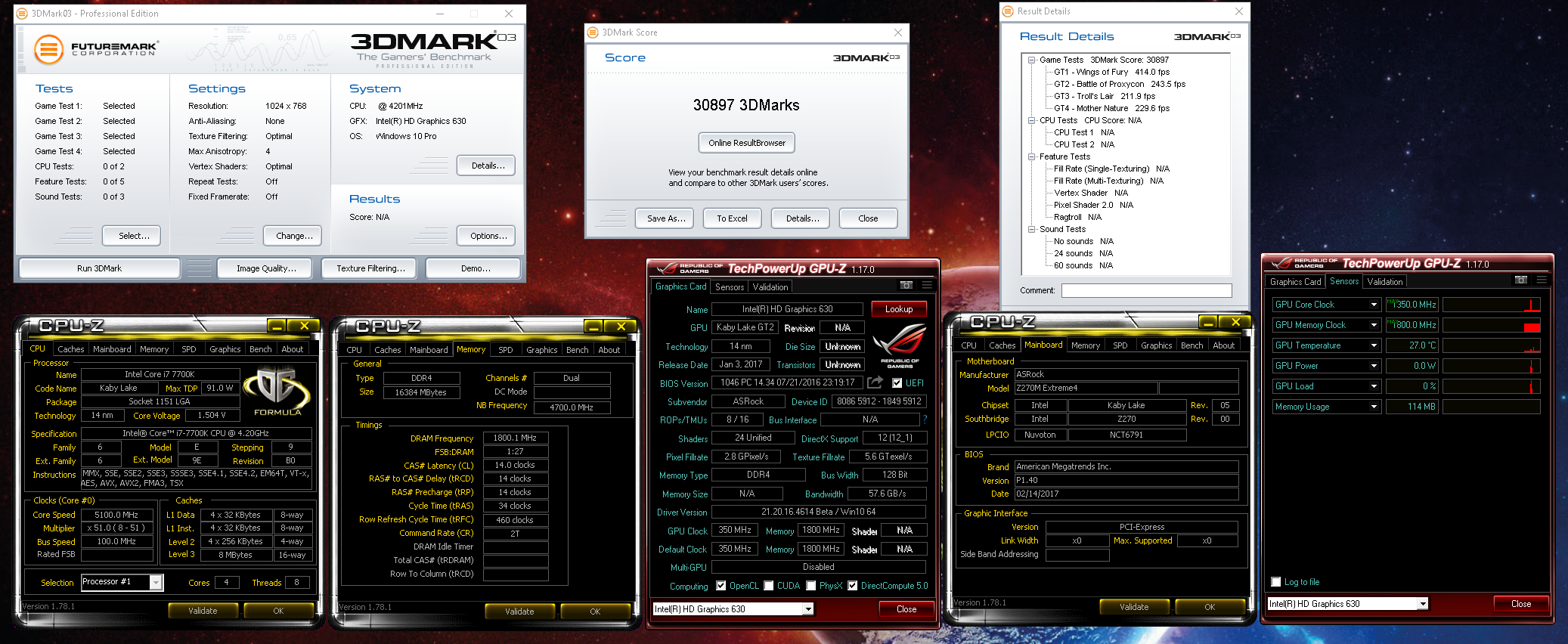Open GPU selector in Sensors window
The width and height of the screenshot is (1568, 644).
pyautogui.click(x=1423, y=604)
